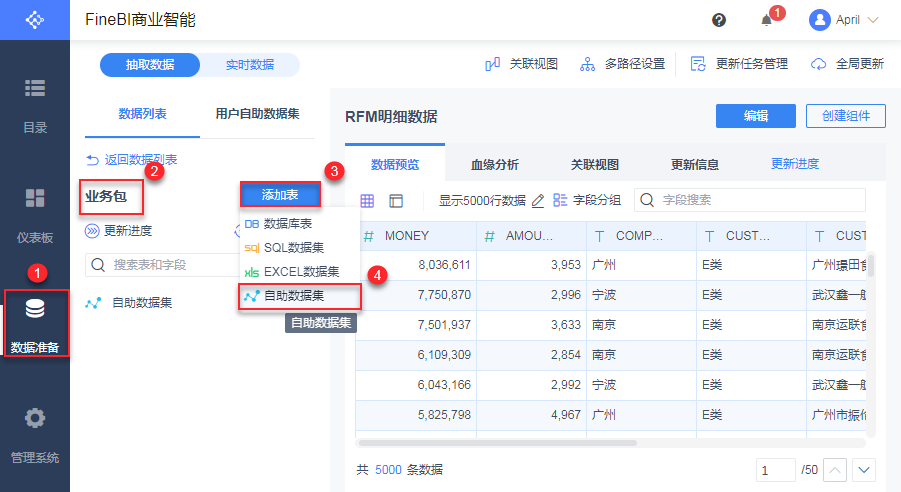Go to 目录 in the sidebar
Screen dimensions: 901x492
35,104
